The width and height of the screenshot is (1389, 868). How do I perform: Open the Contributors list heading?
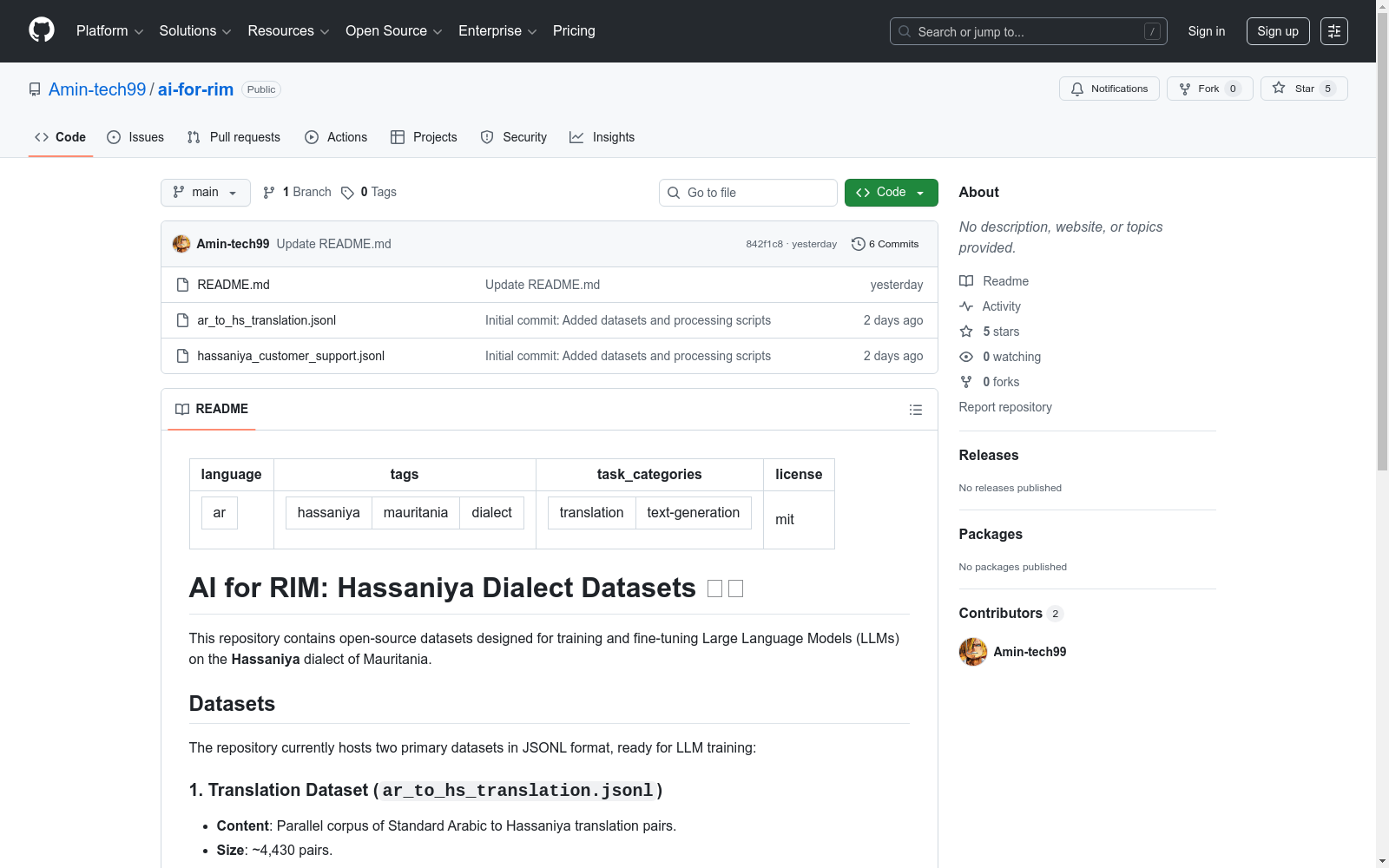click(x=1010, y=613)
